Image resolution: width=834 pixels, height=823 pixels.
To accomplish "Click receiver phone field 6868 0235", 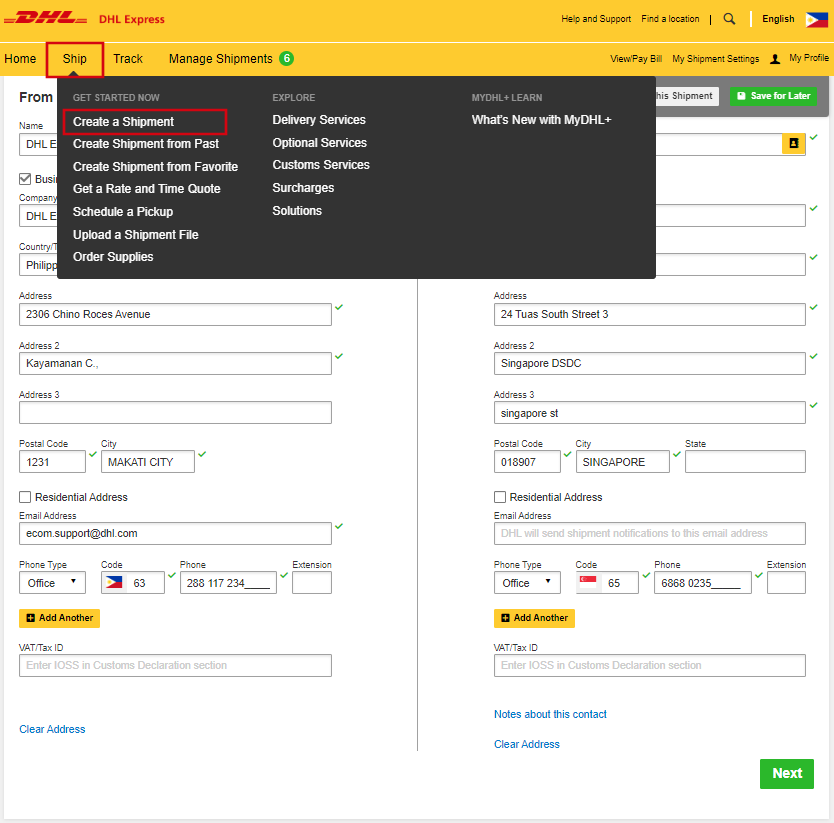I will pos(703,583).
